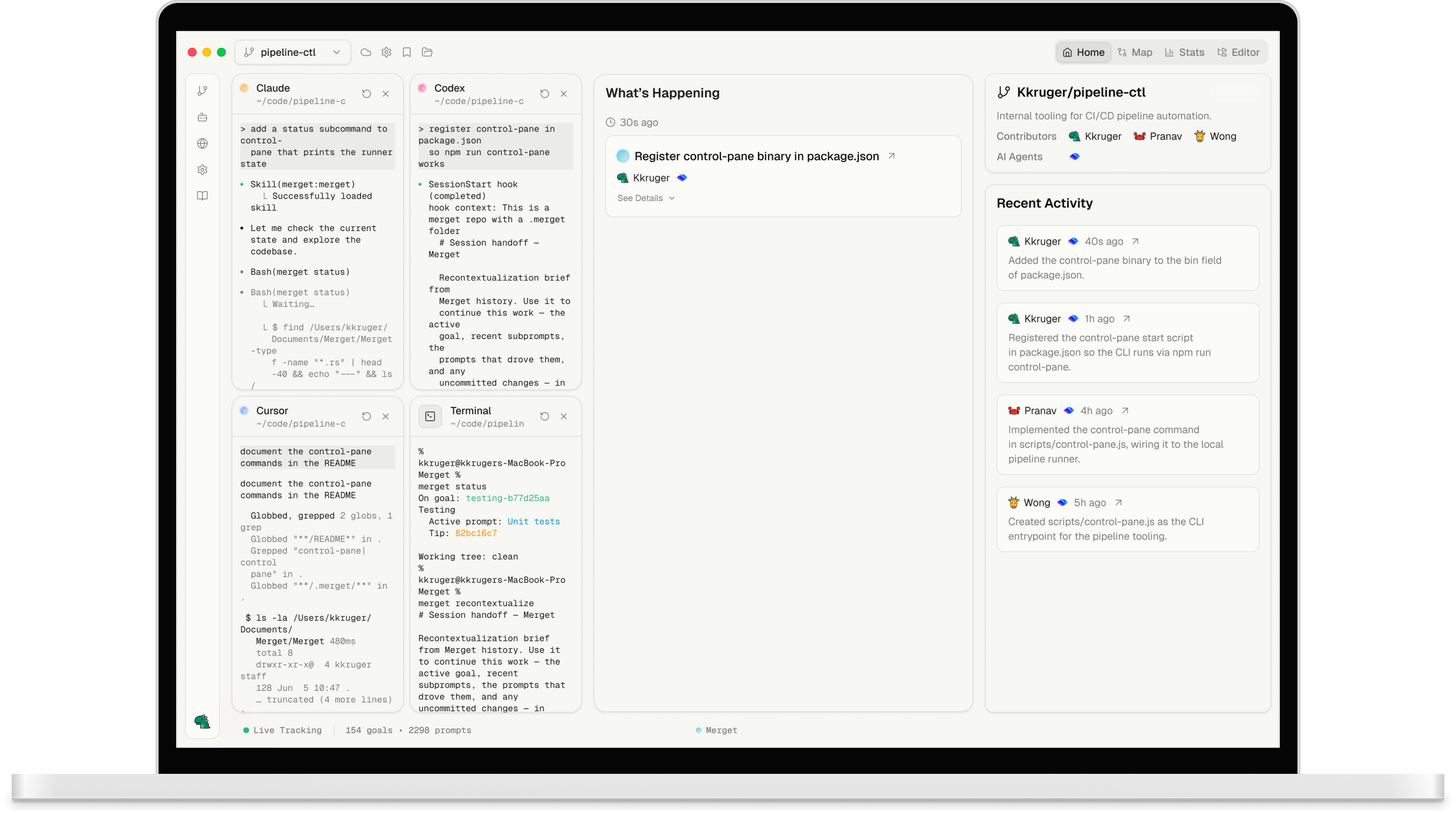Switch to the Home tab
Screen dimensions: 1456x813
tap(1084, 52)
